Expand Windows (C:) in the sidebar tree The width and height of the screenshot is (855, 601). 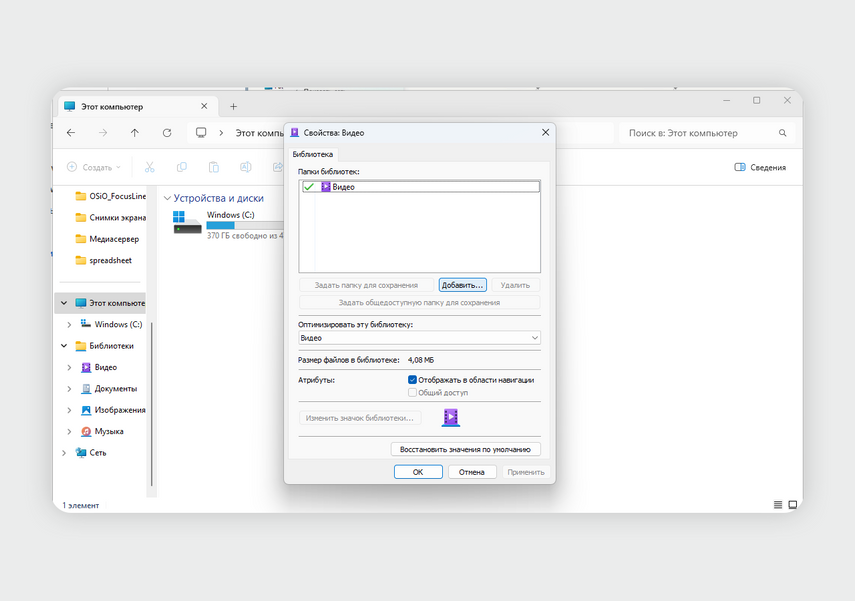69,324
